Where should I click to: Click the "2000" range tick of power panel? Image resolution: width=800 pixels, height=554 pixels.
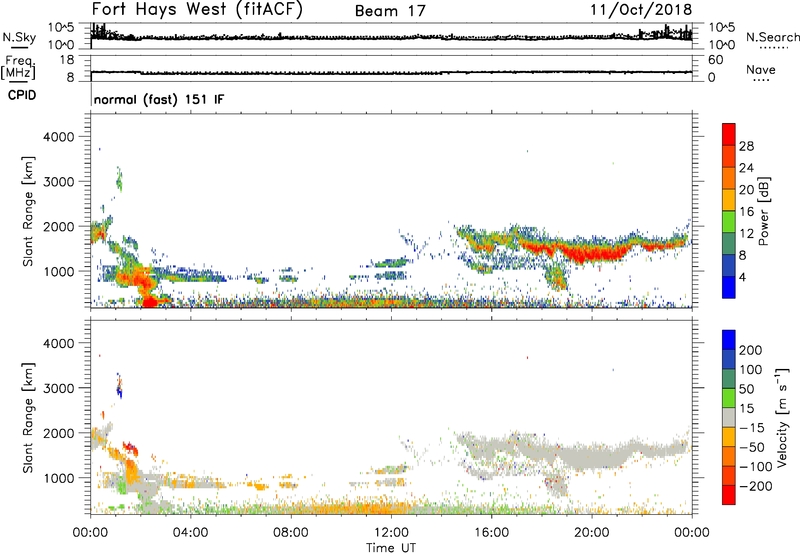tap(59, 226)
